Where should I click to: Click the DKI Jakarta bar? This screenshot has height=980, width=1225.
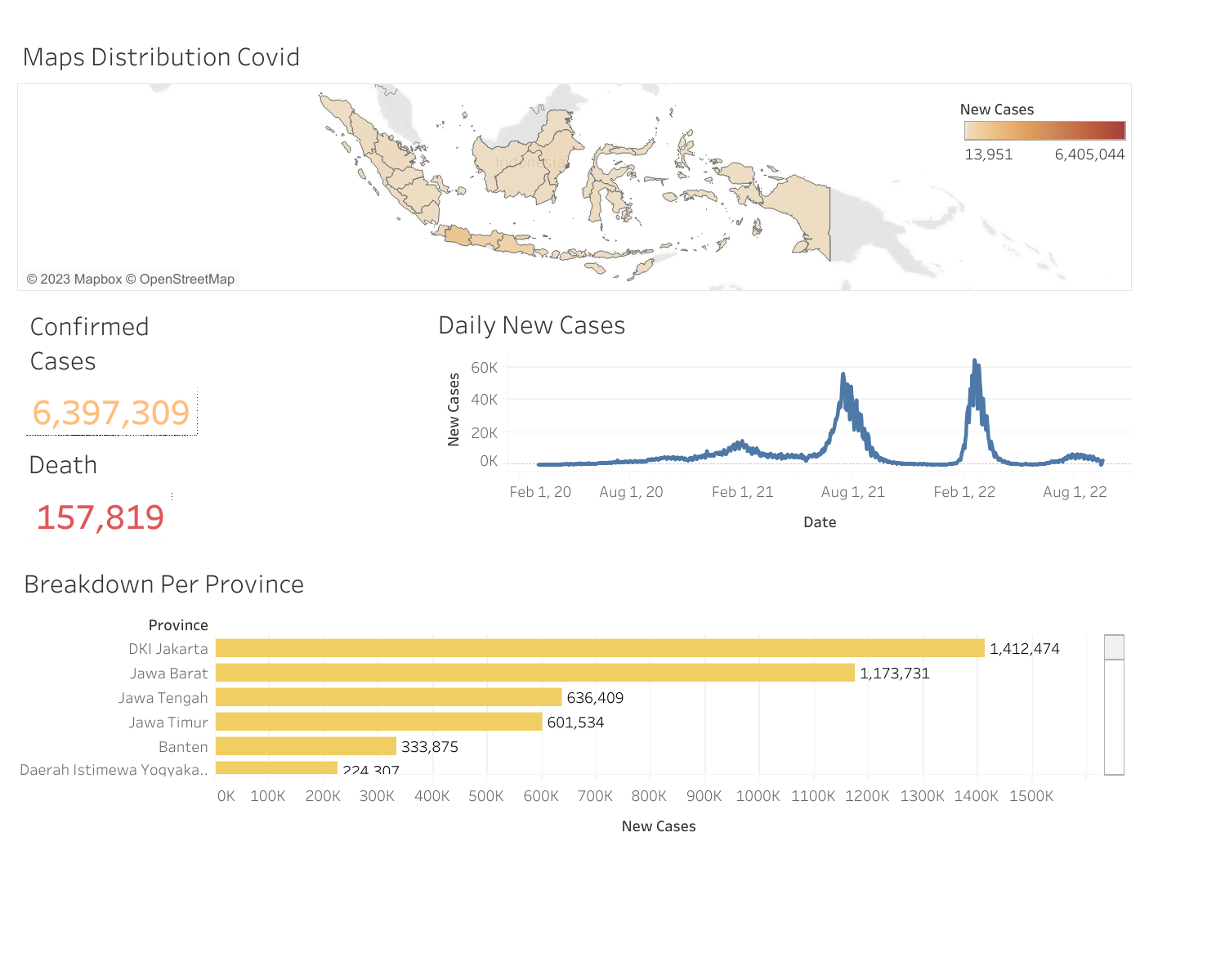point(600,648)
